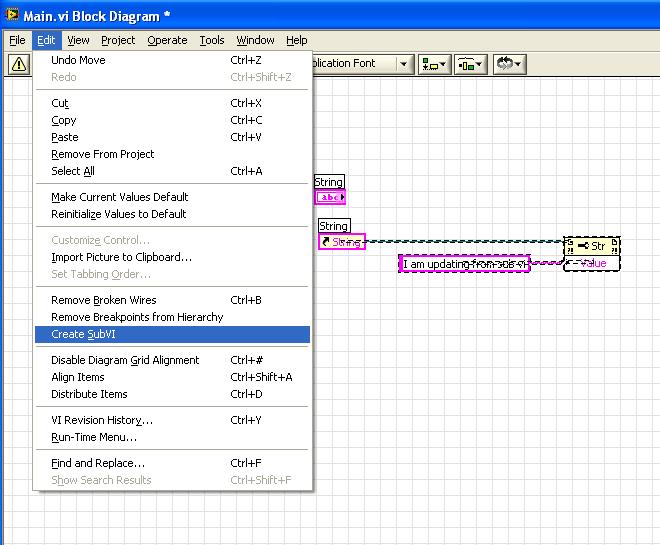Choose Paste in the Edit menu

tap(173, 137)
